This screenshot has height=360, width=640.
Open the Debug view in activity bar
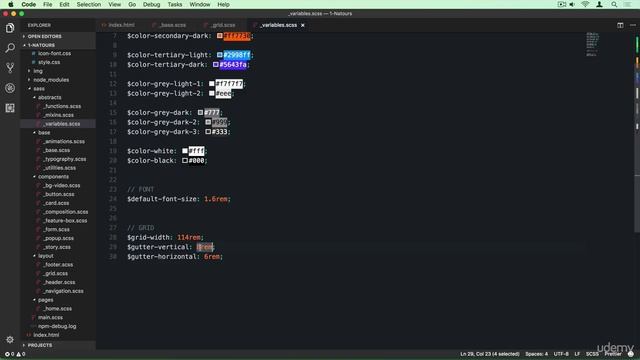(x=10, y=88)
